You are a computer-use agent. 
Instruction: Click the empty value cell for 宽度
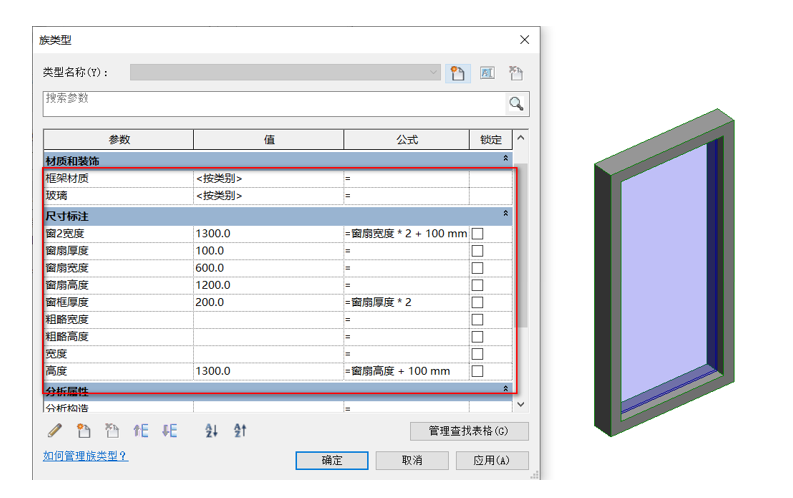coord(269,354)
